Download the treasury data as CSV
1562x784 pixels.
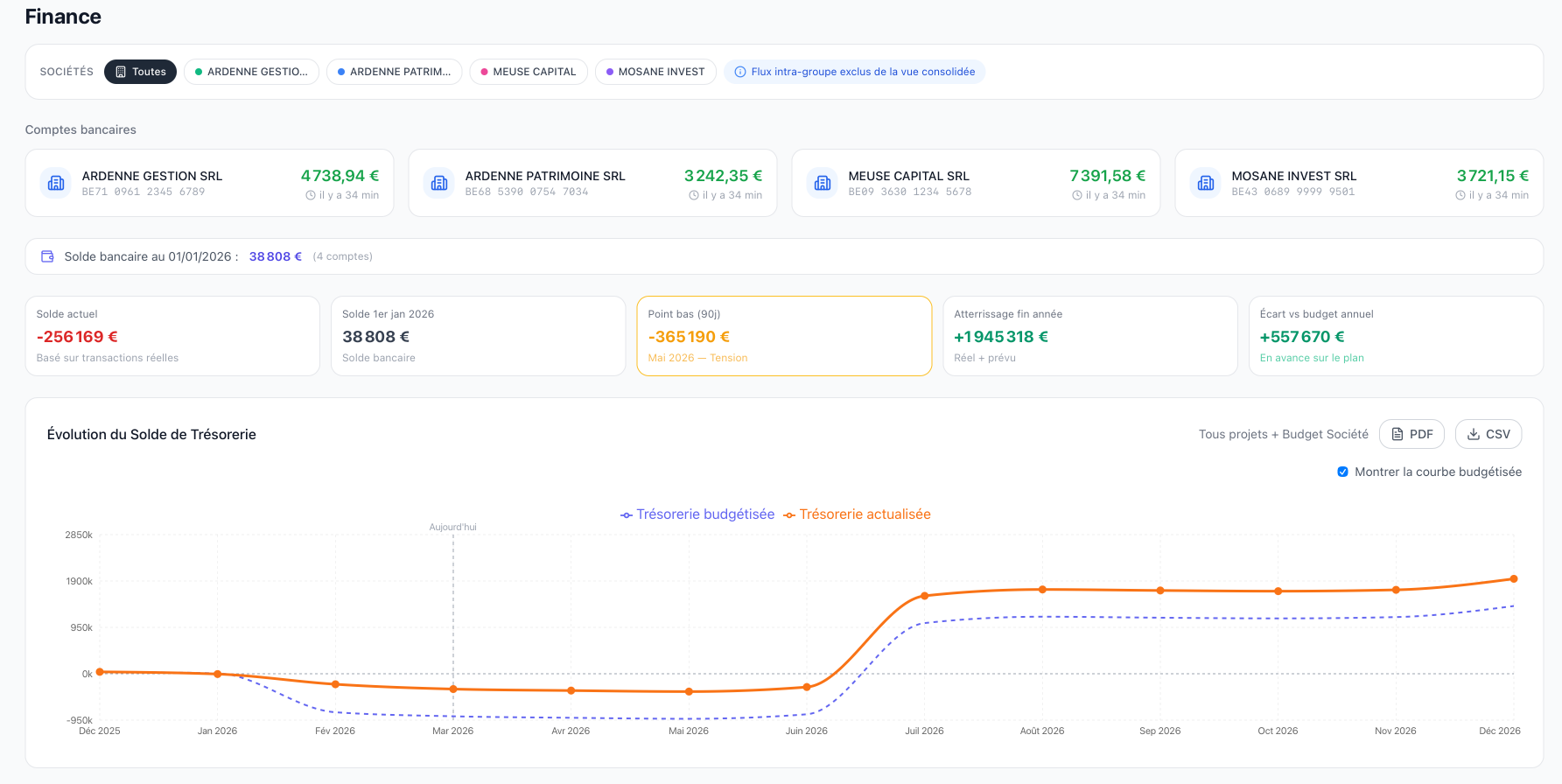coord(1488,434)
